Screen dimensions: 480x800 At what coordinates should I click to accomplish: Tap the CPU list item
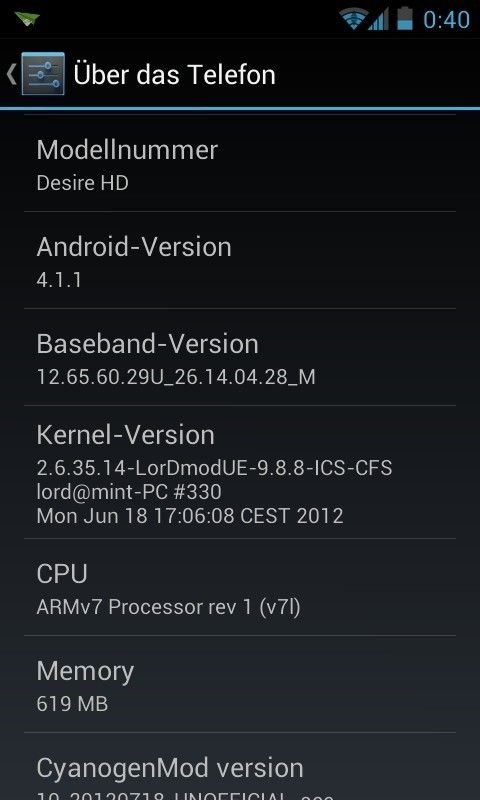coord(240,587)
